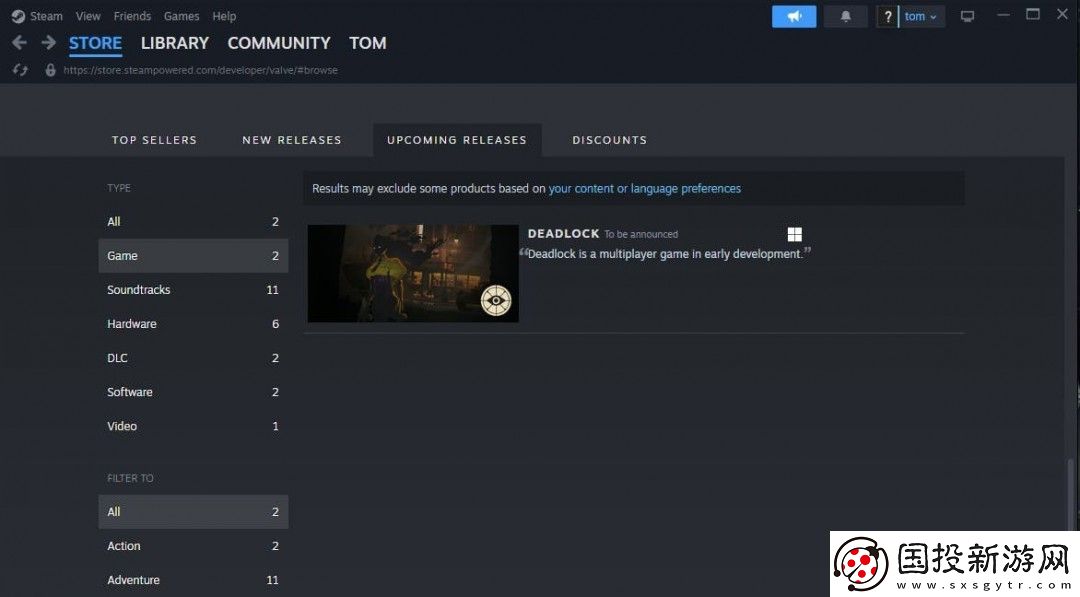This screenshot has width=1080, height=597.
Task: Open the Deadlock game title link
Action: click(x=563, y=234)
